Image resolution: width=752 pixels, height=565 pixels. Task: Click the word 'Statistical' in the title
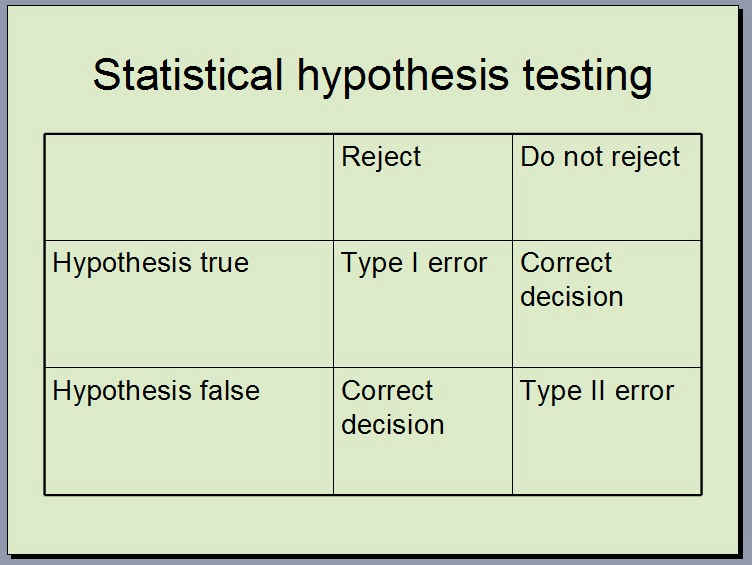click(x=188, y=74)
